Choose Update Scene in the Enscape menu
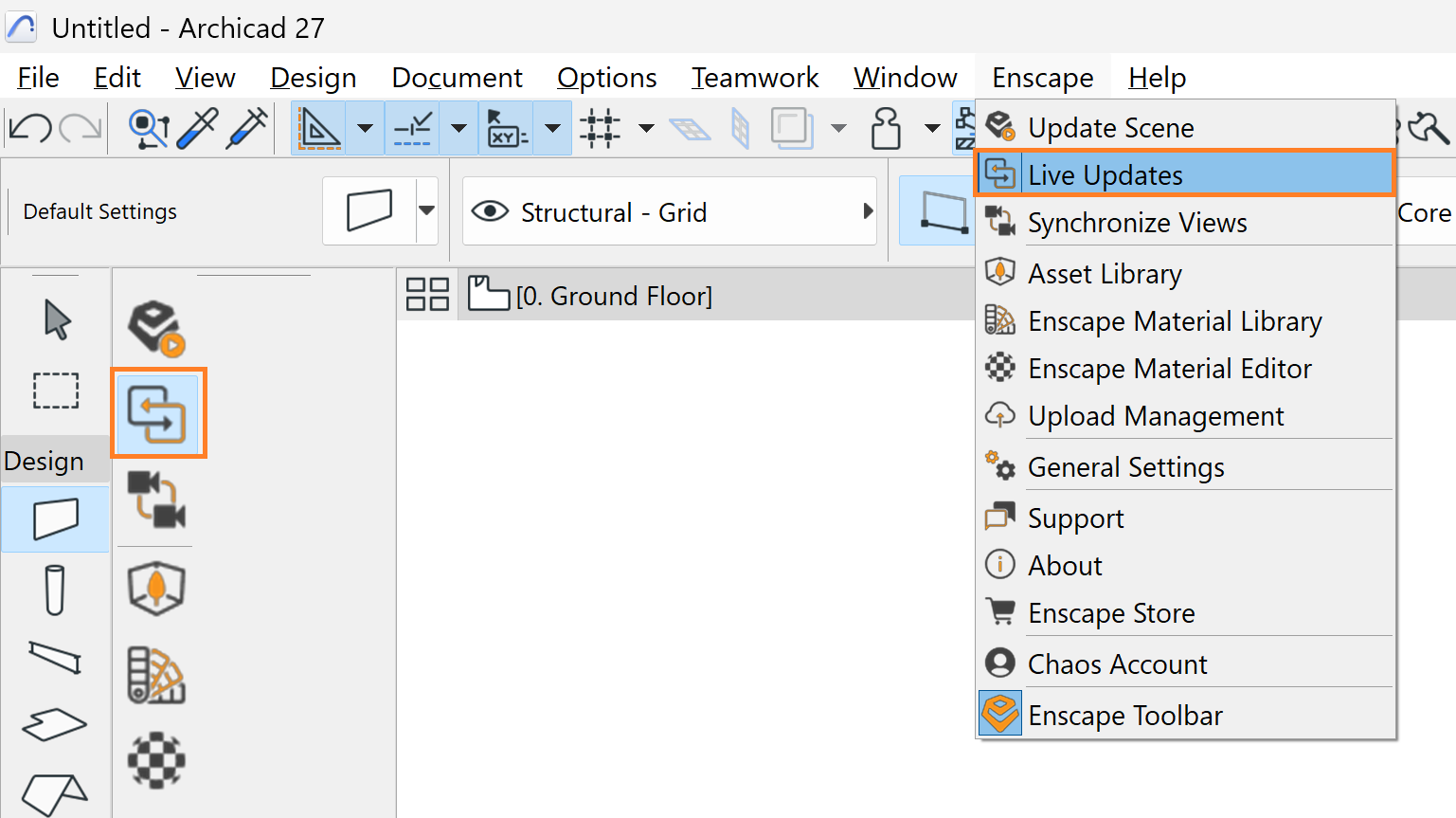1456x818 pixels. (1186, 127)
